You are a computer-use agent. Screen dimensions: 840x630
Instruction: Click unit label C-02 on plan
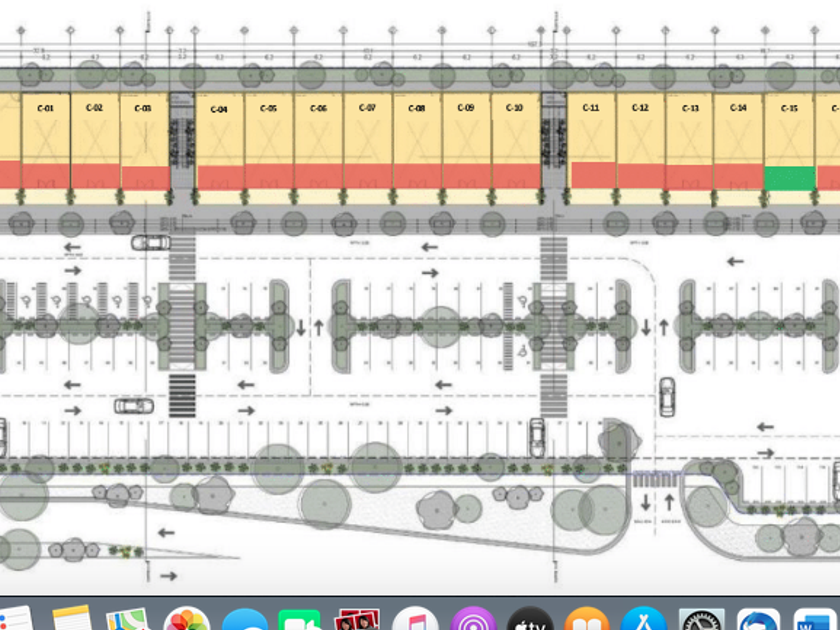click(x=94, y=108)
